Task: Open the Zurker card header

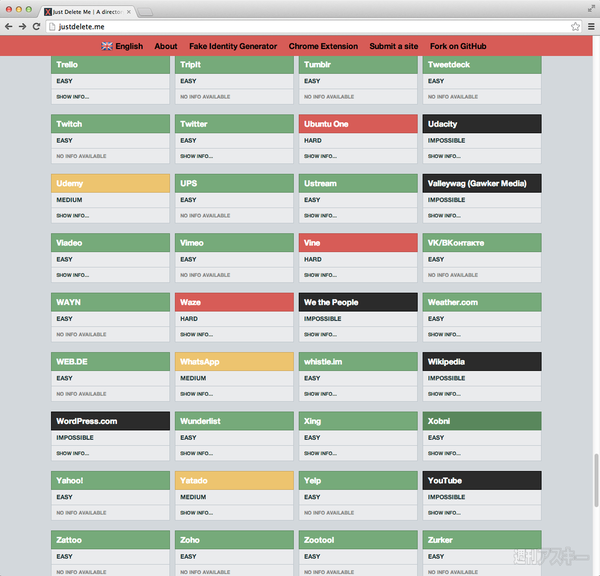Action: click(482, 540)
